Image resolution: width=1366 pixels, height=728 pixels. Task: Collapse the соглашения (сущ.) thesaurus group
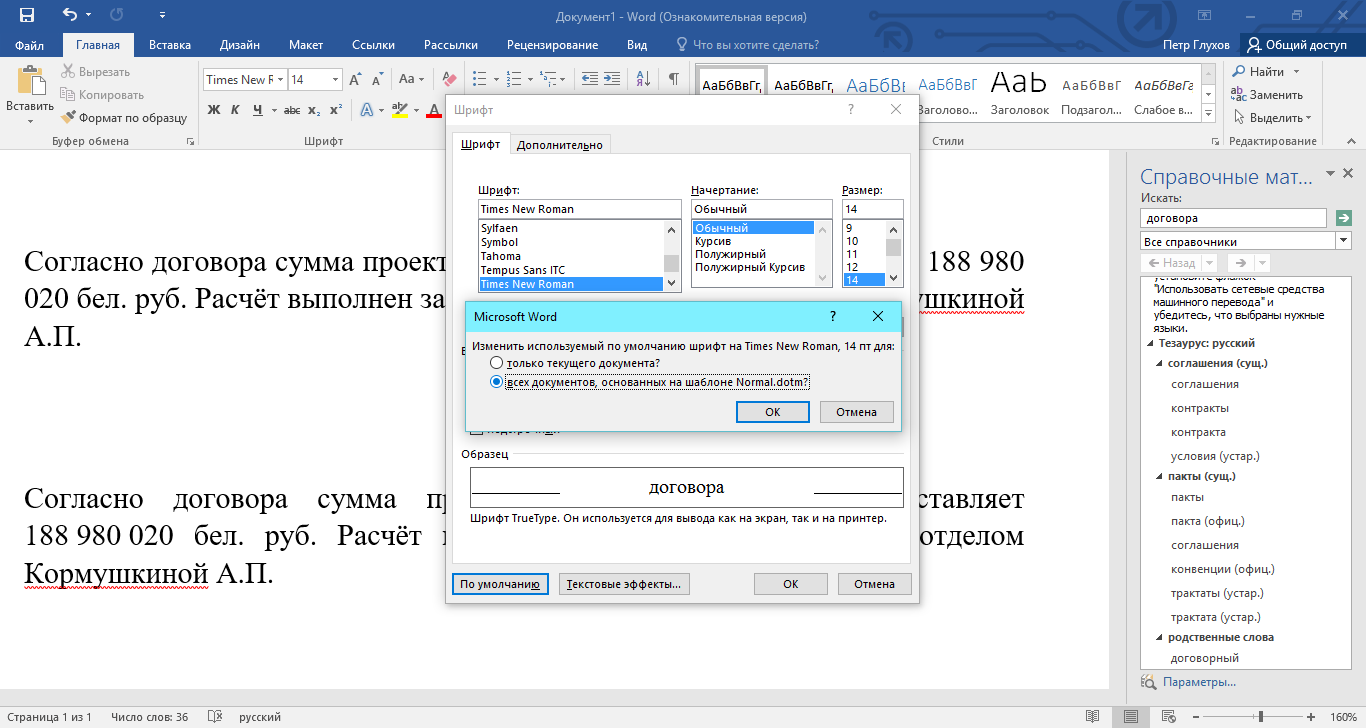pyautogui.click(x=1160, y=364)
